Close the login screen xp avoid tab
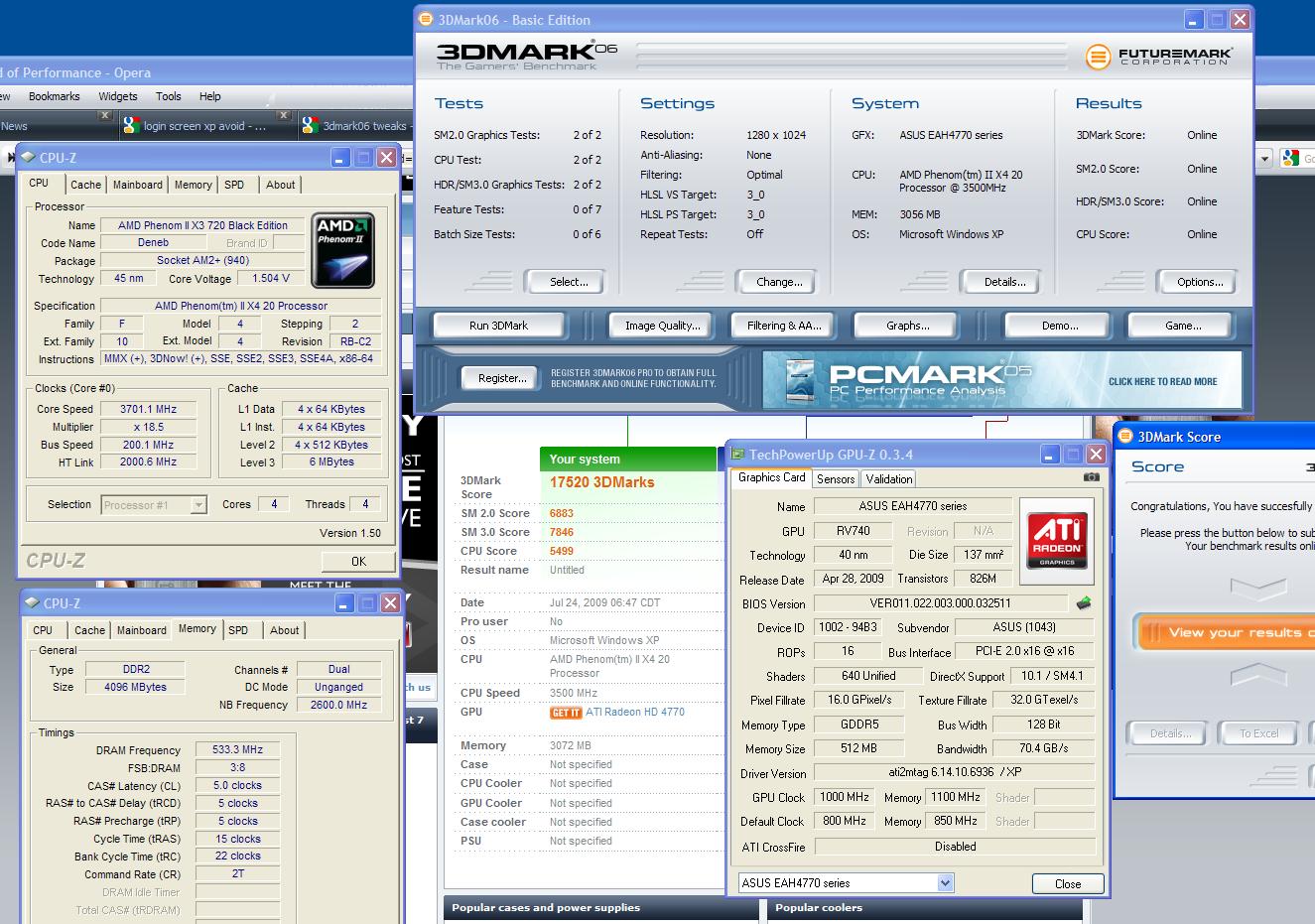The image size is (1315, 924). (283, 115)
